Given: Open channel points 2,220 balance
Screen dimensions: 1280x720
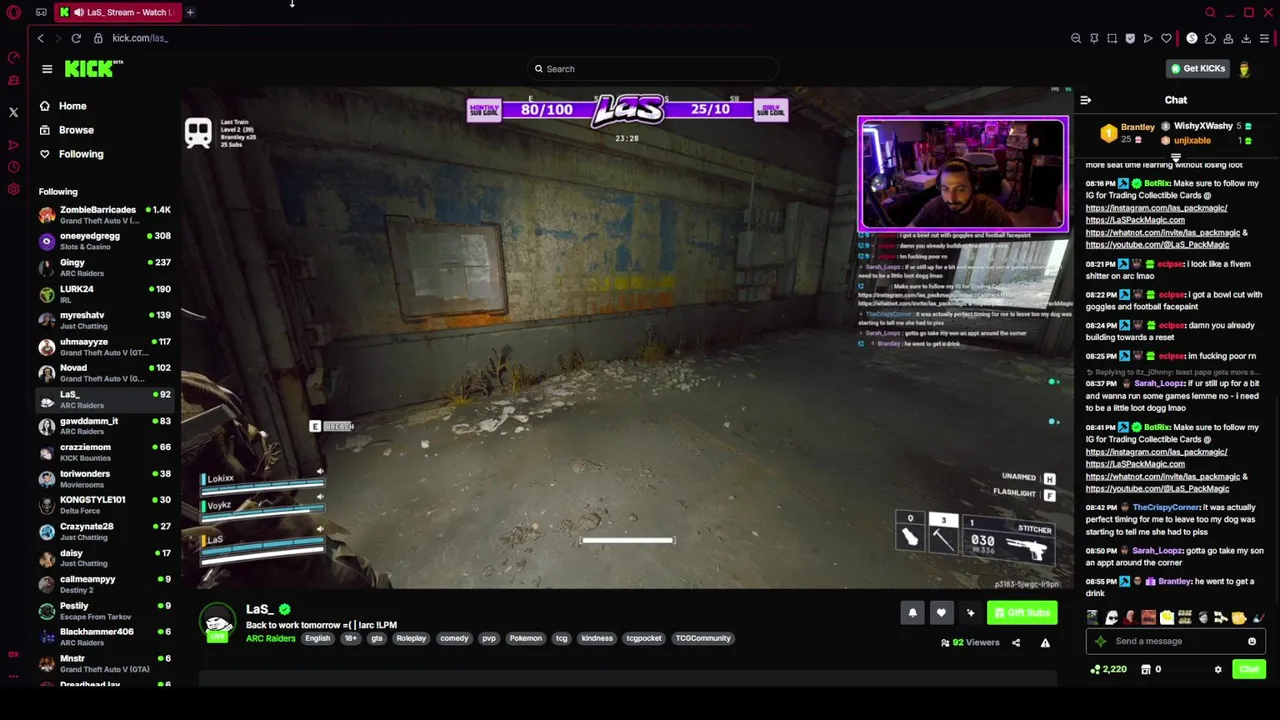Looking at the screenshot, I should [x=1109, y=670].
